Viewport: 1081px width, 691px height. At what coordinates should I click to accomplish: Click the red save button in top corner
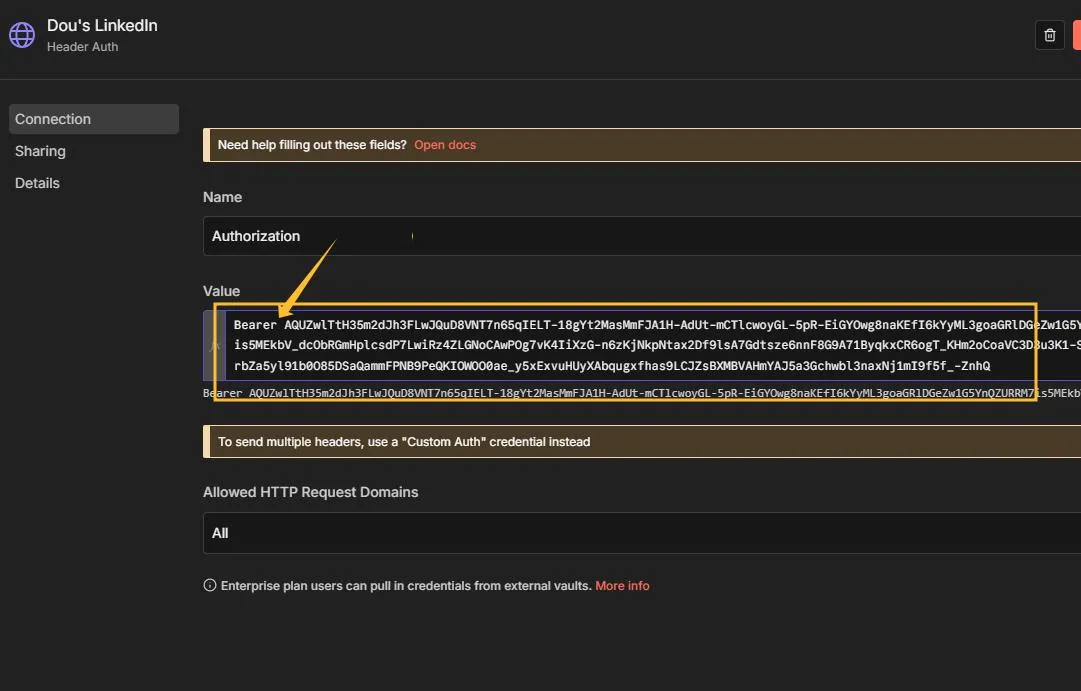click(x=1076, y=34)
